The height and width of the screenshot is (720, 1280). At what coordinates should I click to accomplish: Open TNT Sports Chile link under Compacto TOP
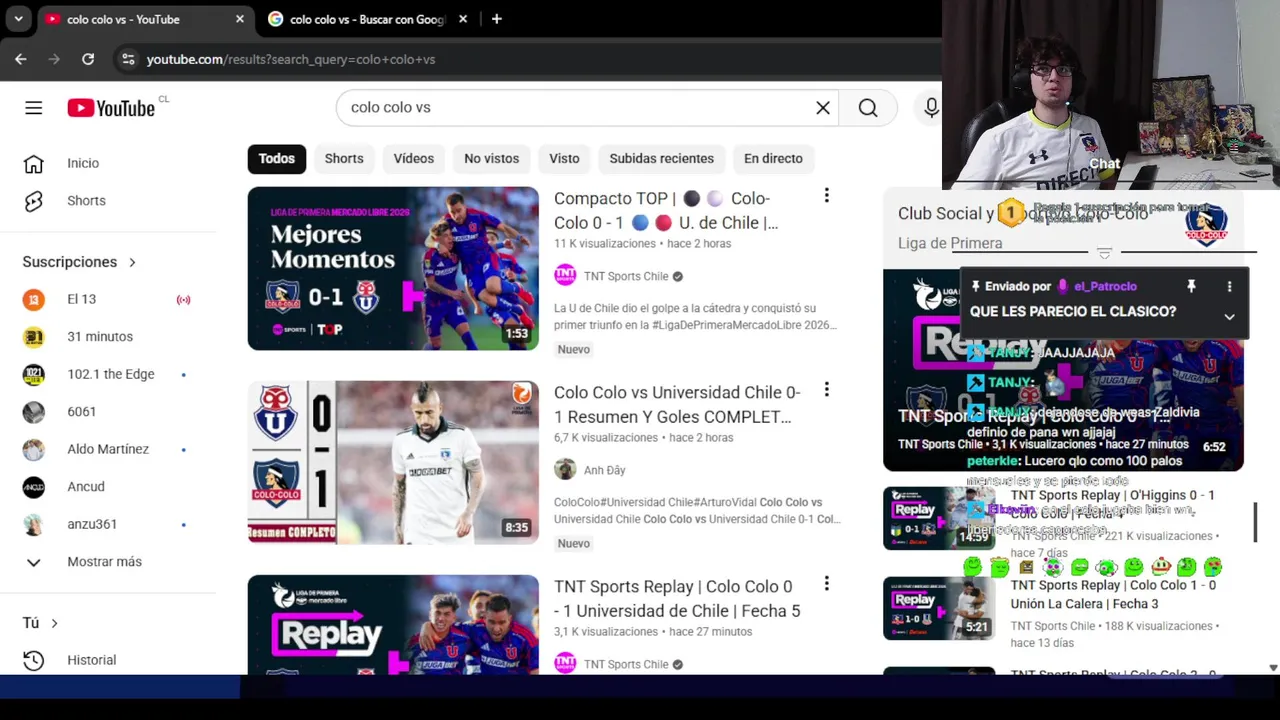tap(626, 276)
